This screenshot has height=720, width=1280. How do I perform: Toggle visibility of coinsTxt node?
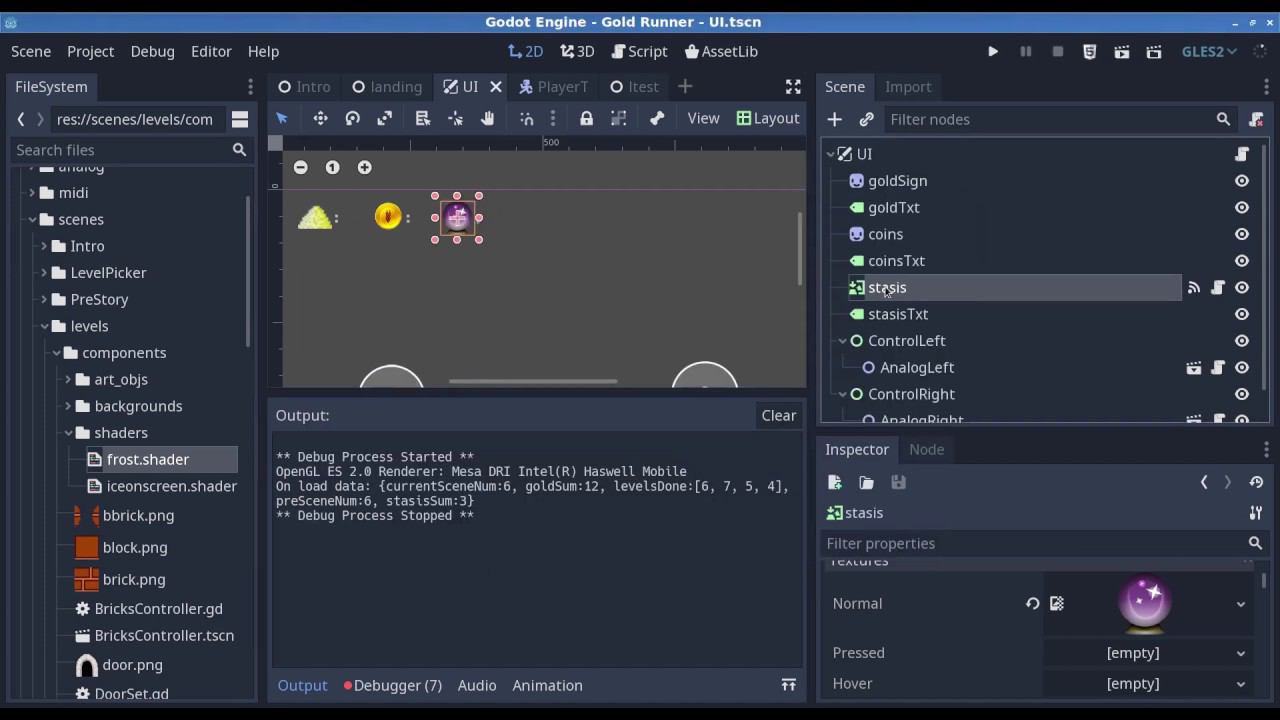coord(1241,261)
